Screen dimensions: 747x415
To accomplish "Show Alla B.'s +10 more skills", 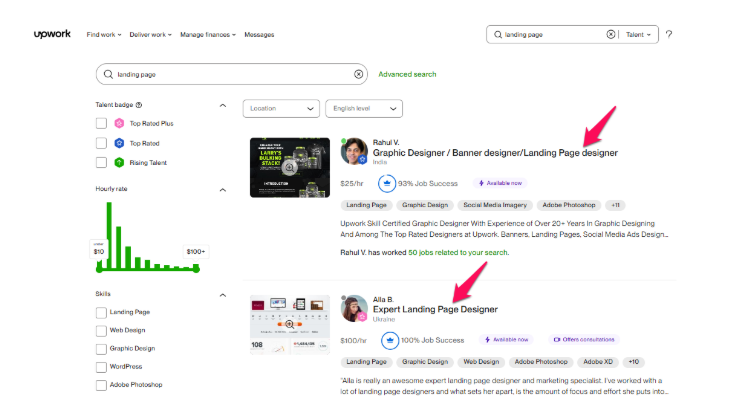I will pyautogui.click(x=634, y=362).
